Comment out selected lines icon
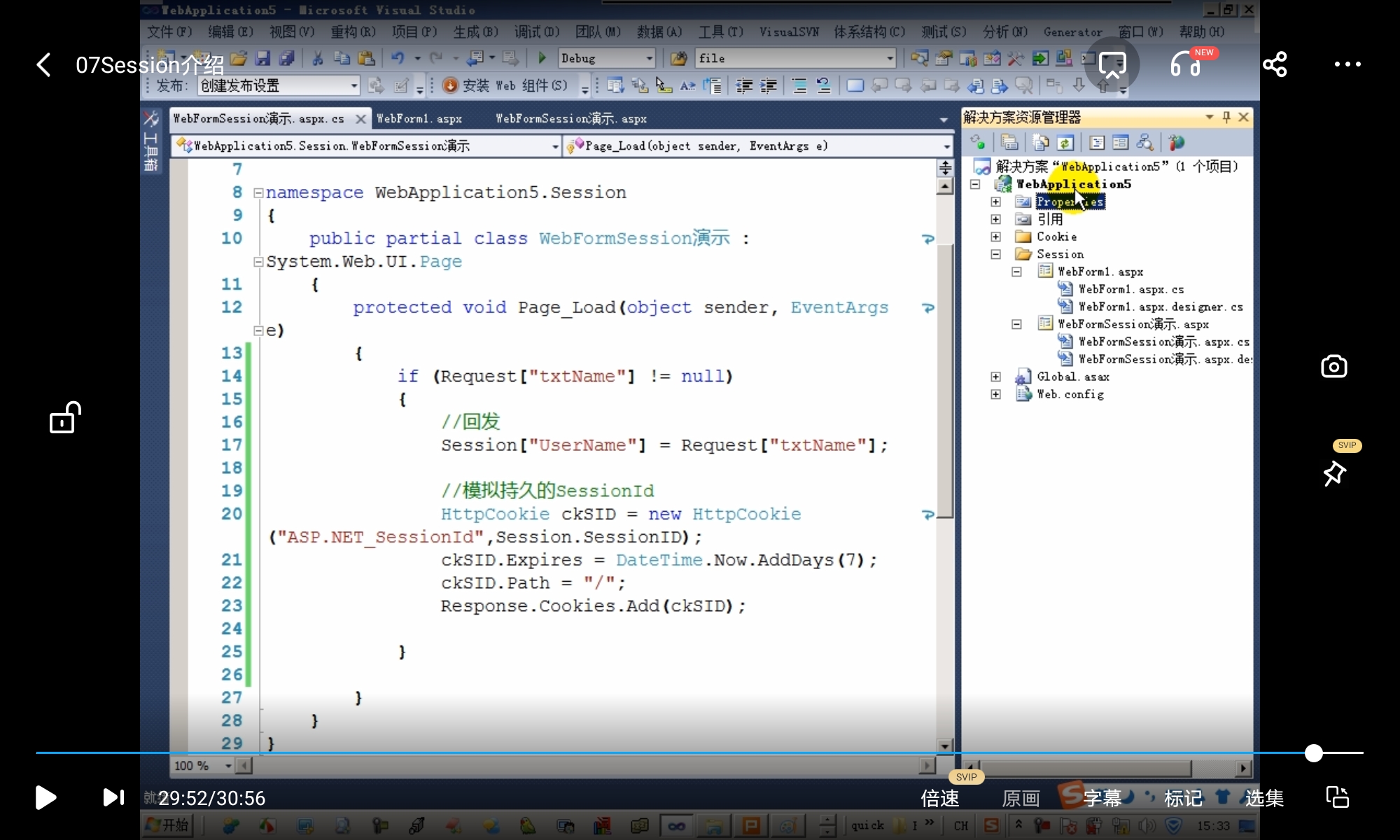Viewport: 1400px width, 840px height. tap(799, 85)
